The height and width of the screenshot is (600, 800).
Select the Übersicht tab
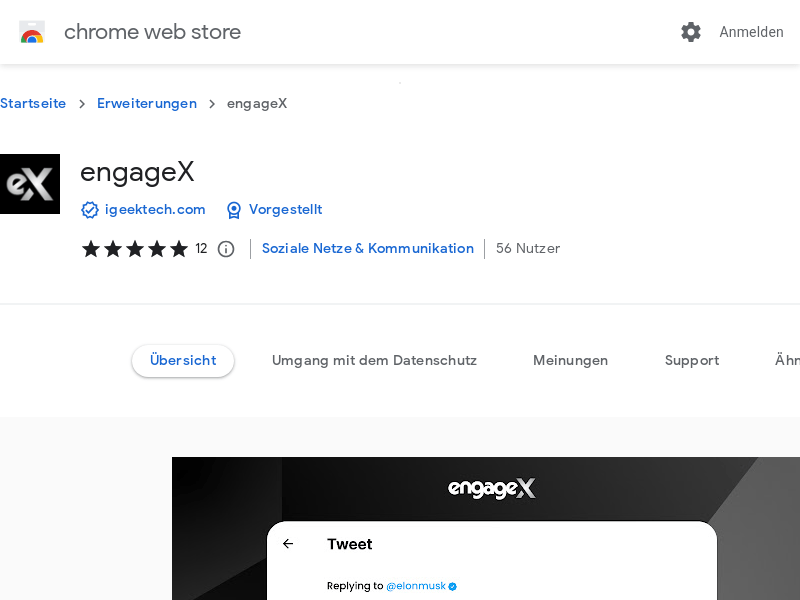pos(183,361)
